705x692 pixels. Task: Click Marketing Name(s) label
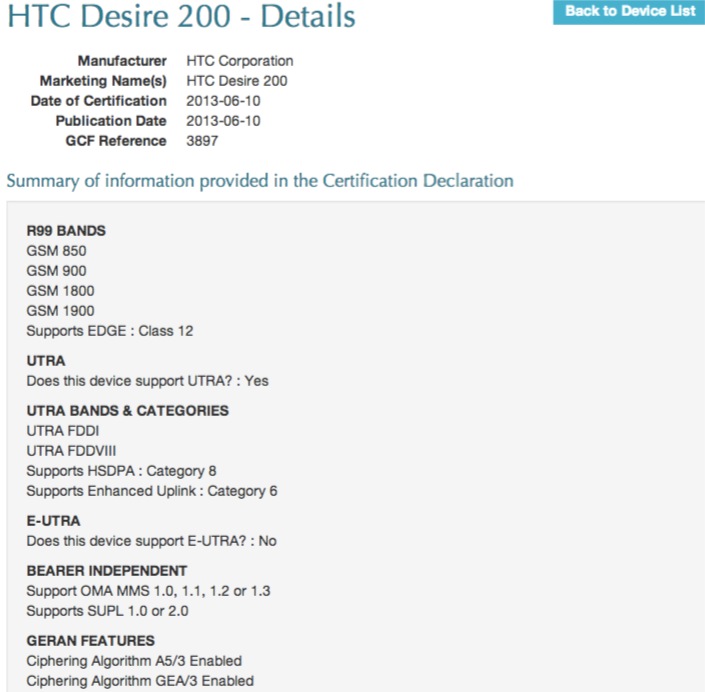point(103,81)
